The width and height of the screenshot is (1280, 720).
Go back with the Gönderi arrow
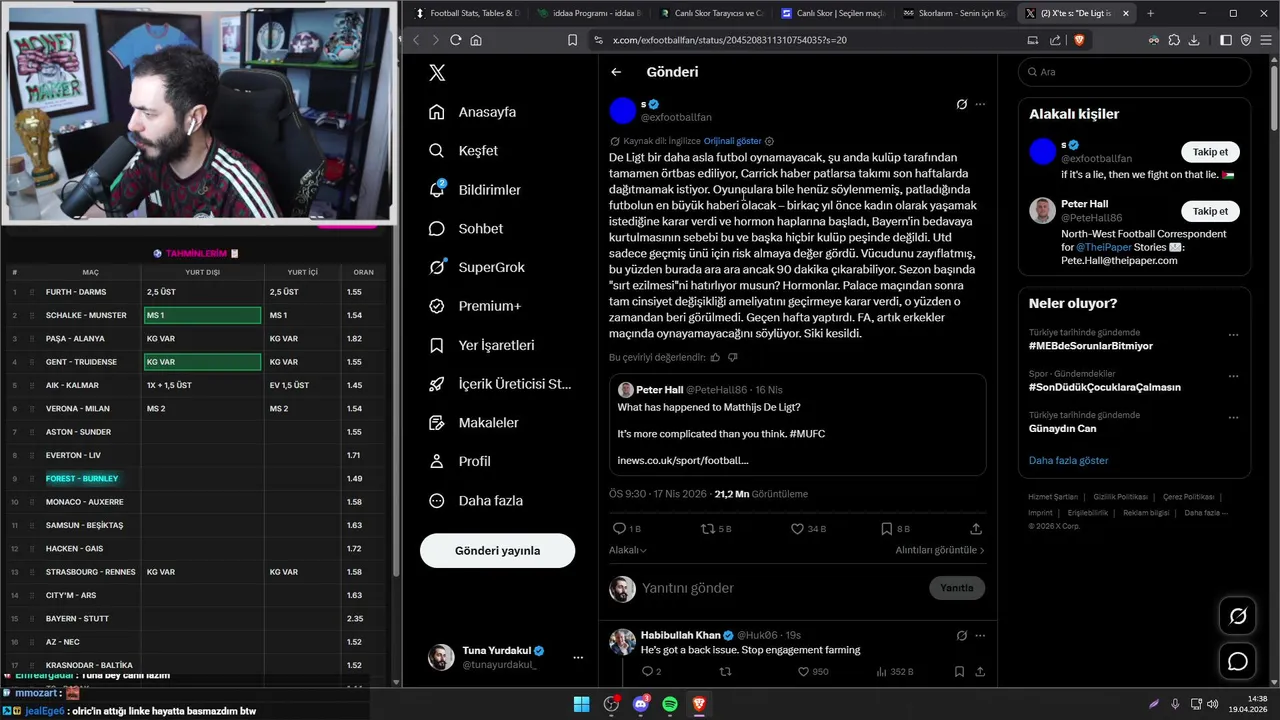point(616,72)
